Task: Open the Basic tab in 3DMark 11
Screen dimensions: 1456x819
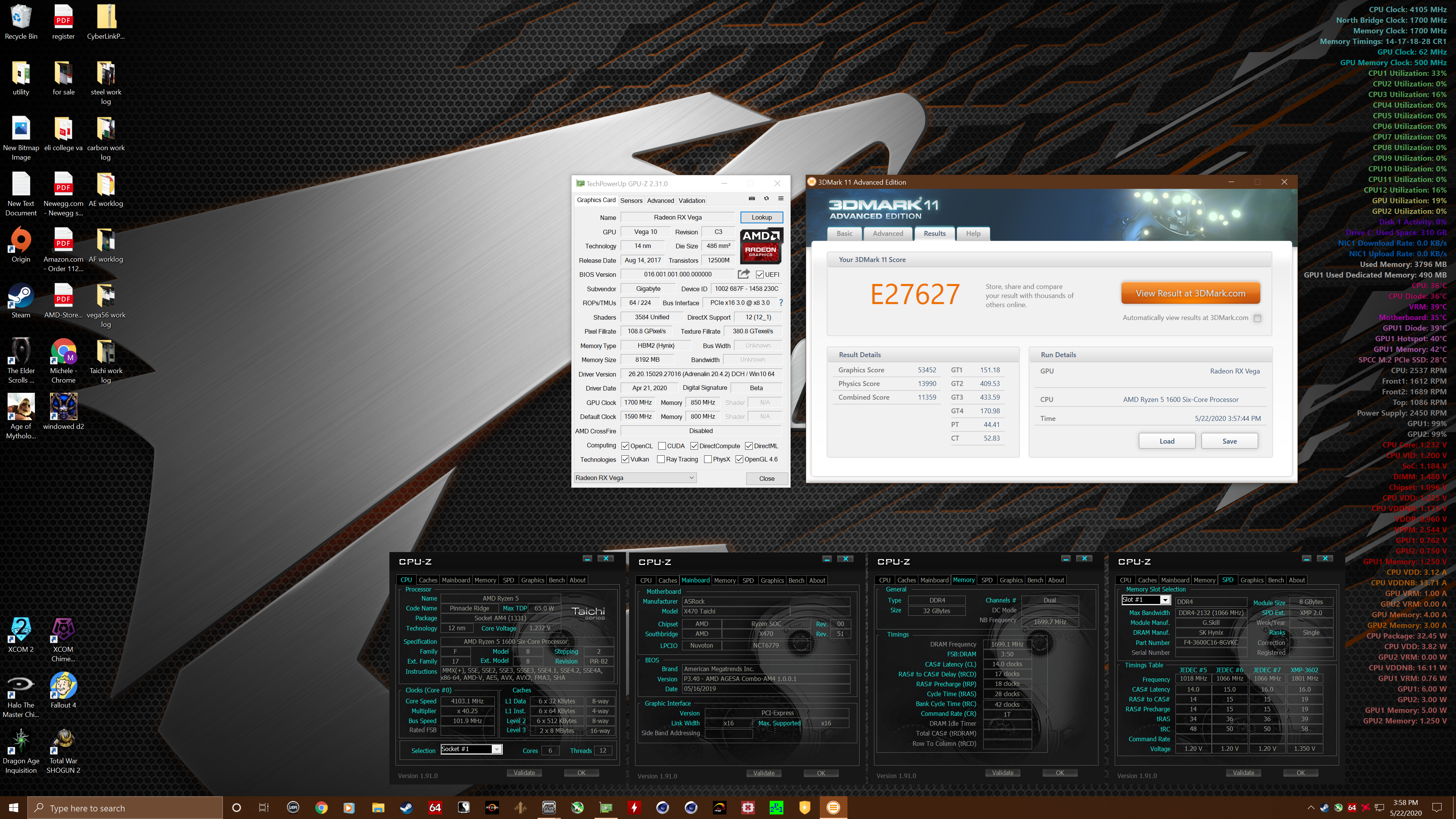Action: [x=844, y=234]
